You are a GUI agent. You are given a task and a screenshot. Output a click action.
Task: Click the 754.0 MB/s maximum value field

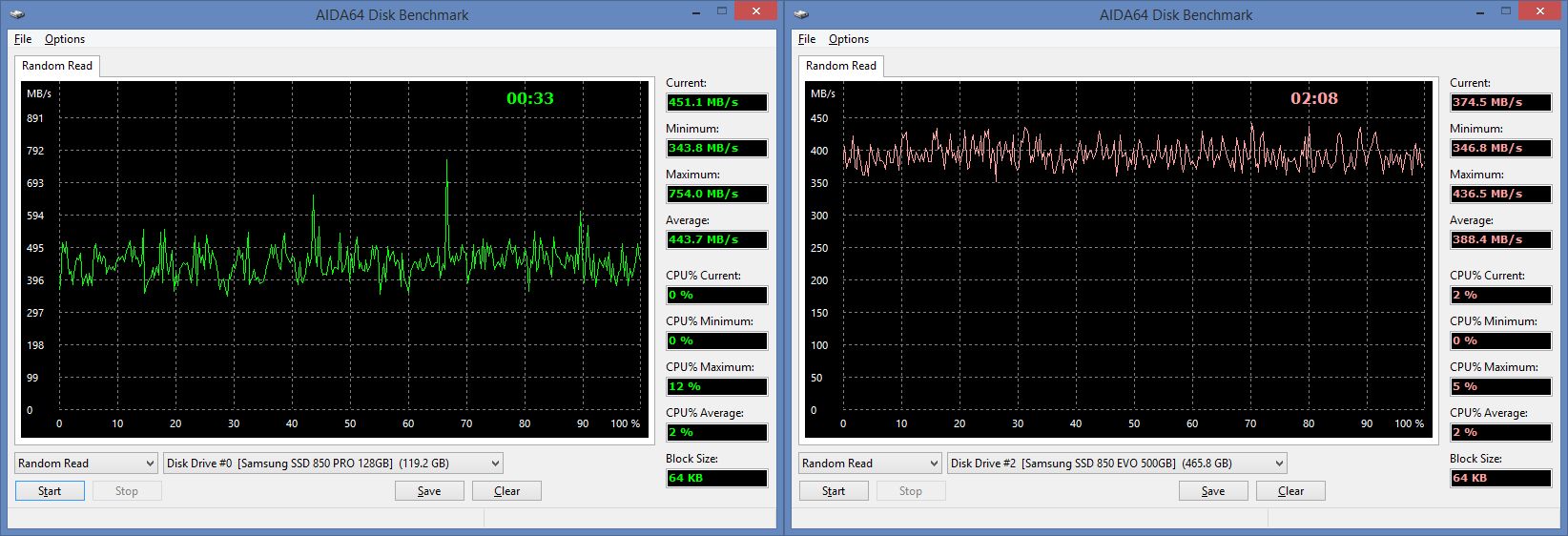tap(717, 194)
